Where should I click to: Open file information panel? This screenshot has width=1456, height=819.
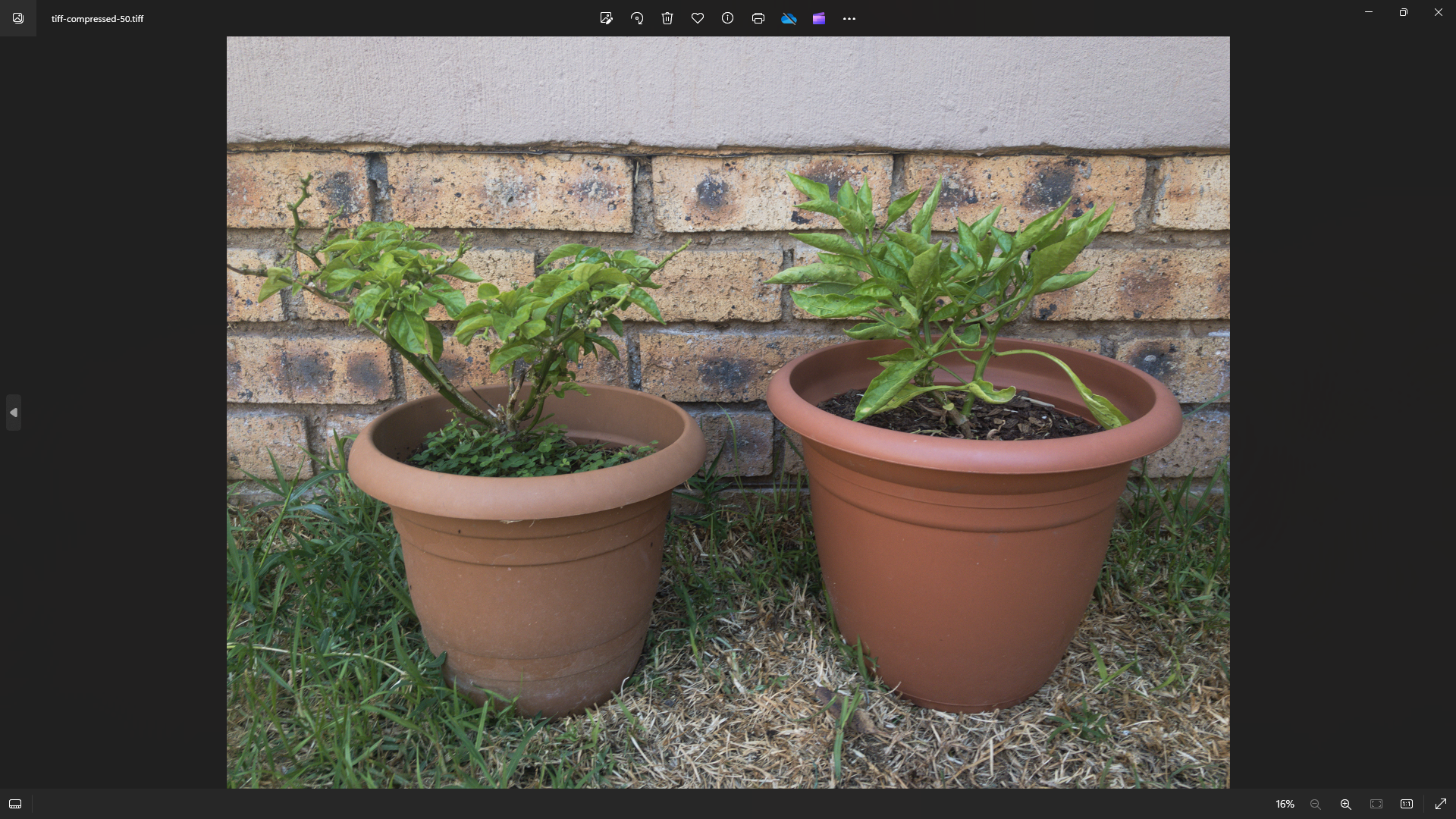tap(727, 18)
